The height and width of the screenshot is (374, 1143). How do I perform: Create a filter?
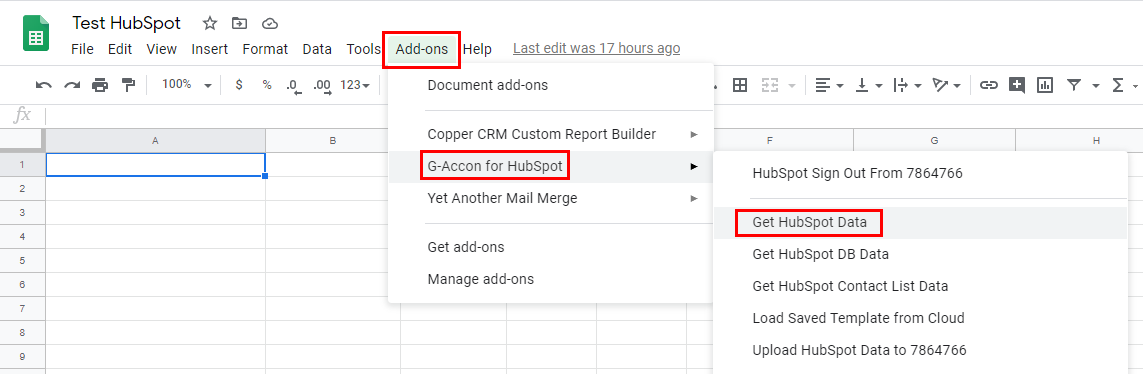(x=1074, y=85)
